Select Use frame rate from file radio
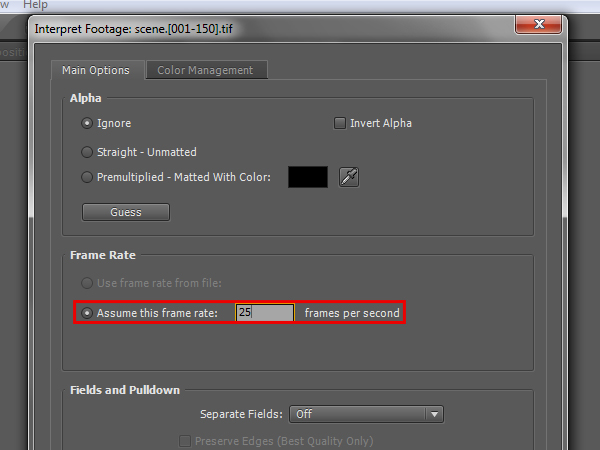This screenshot has width=600, height=450. [87, 283]
